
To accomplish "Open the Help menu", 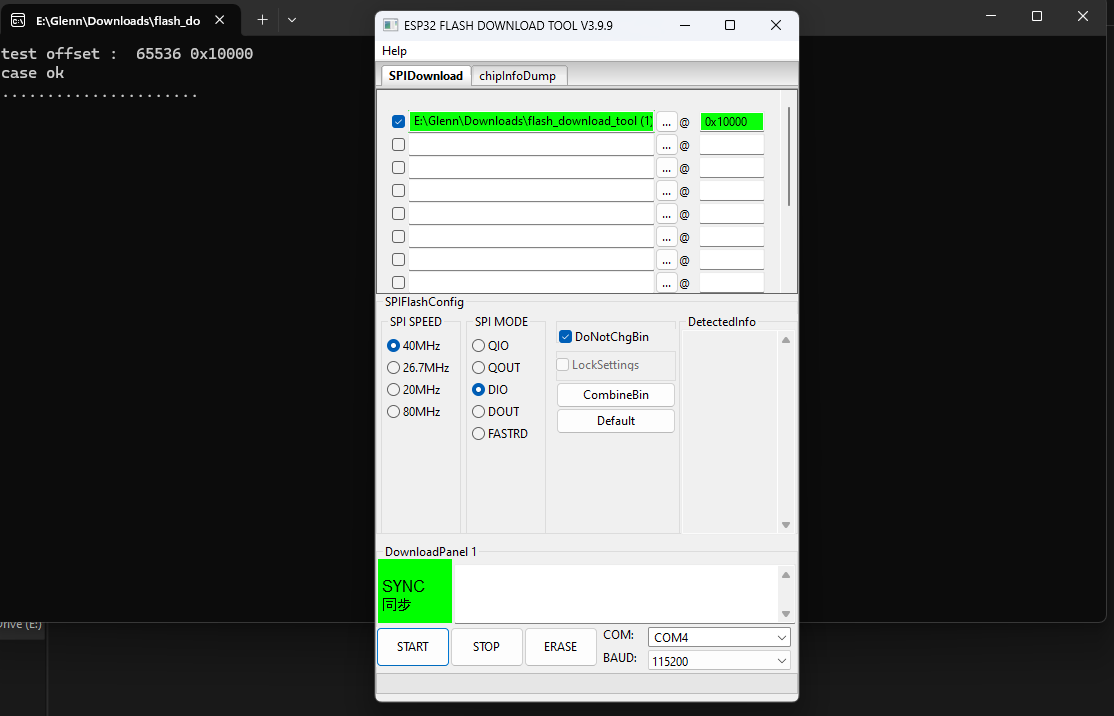I will click(394, 50).
